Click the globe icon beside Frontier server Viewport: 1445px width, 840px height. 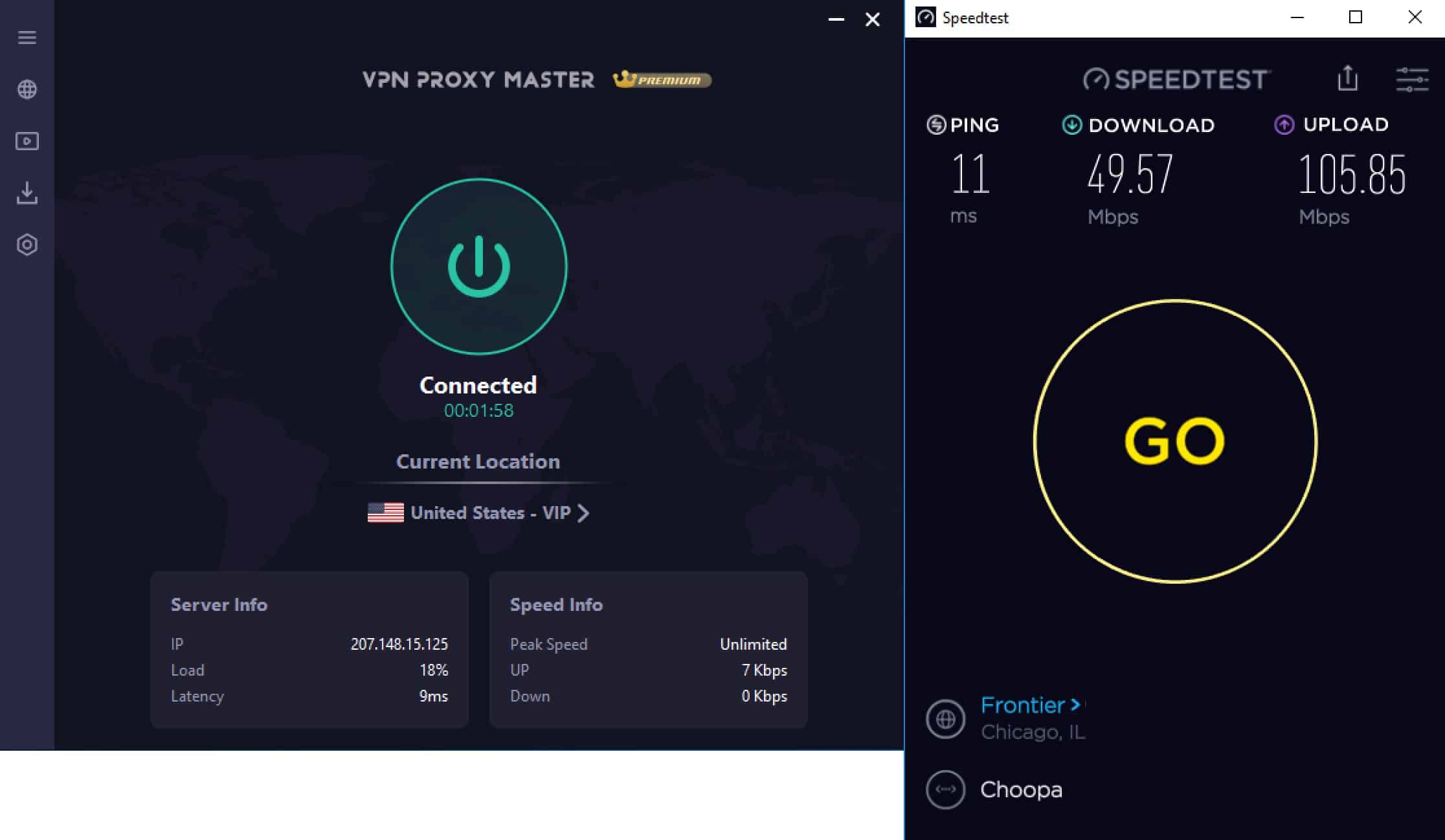coord(945,718)
